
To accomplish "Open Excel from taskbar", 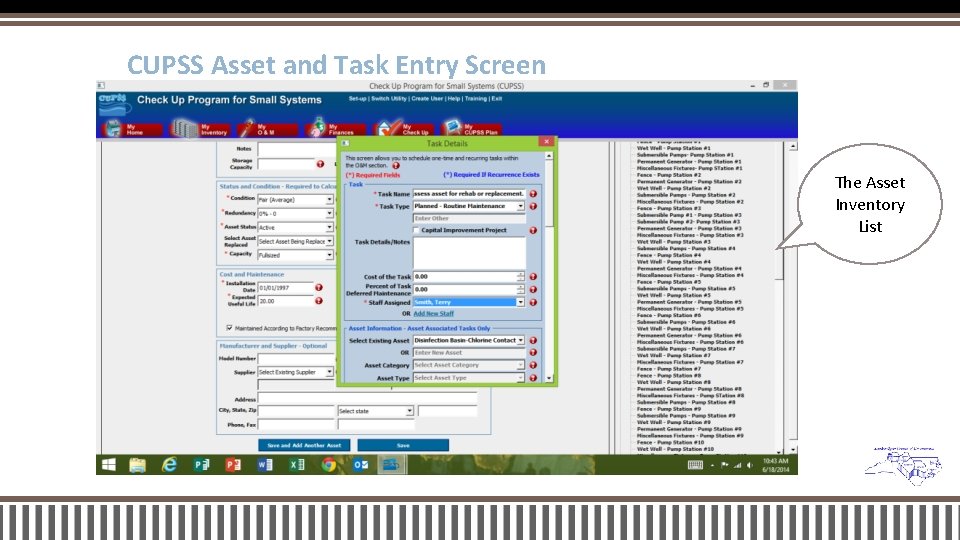I will pos(297,465).
